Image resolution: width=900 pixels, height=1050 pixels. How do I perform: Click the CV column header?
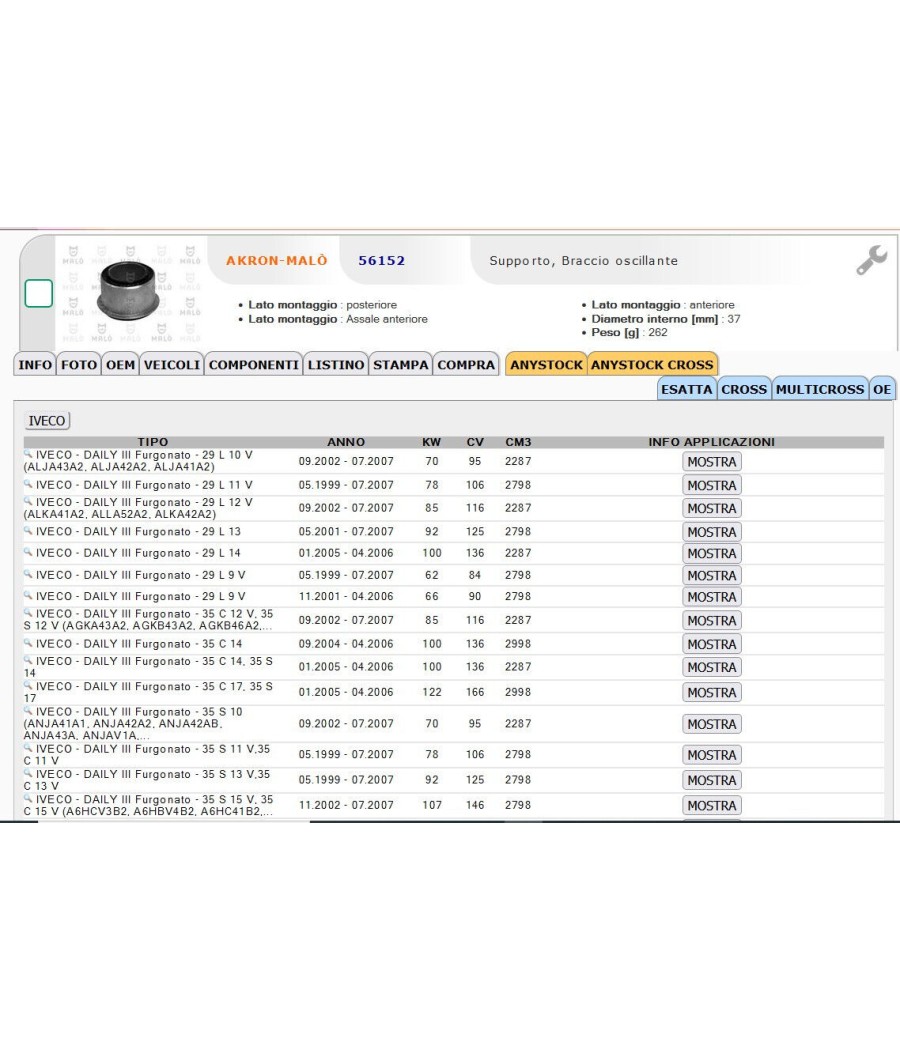(x=475, y=442)
